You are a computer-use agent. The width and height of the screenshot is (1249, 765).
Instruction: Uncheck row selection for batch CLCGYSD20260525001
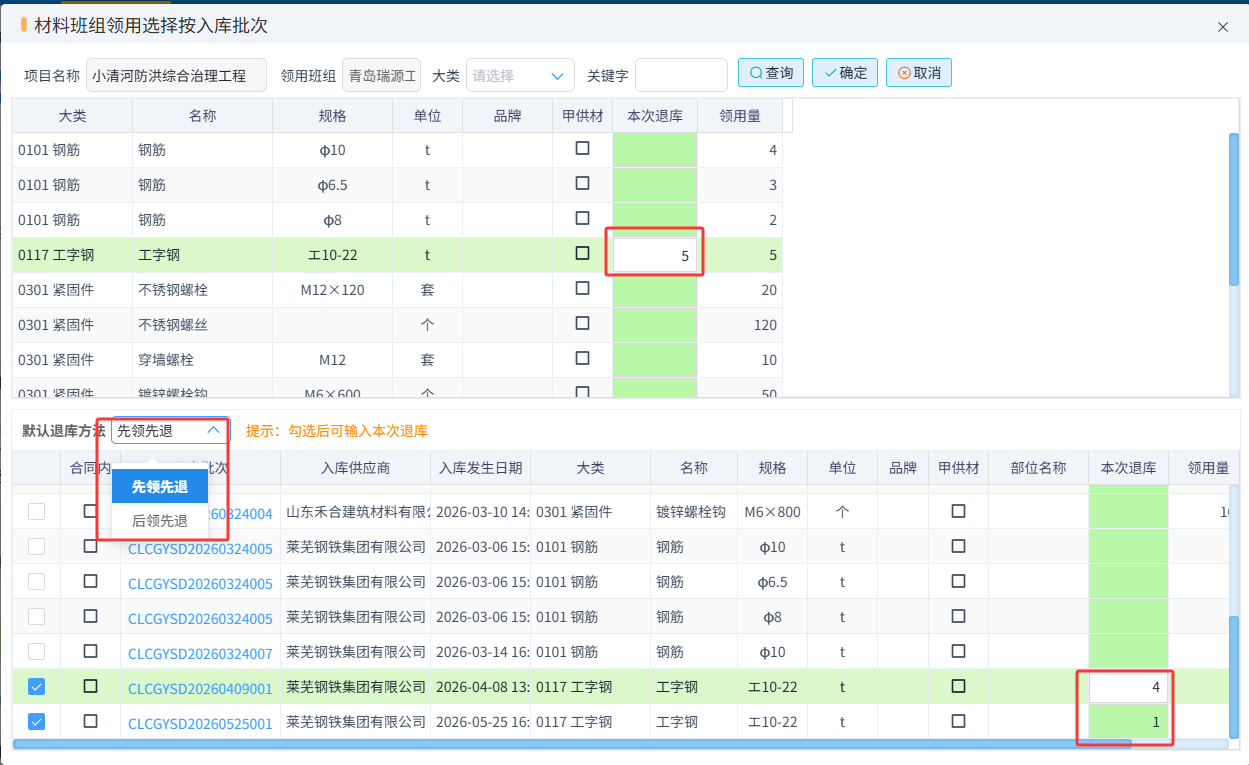coord(36,722)
